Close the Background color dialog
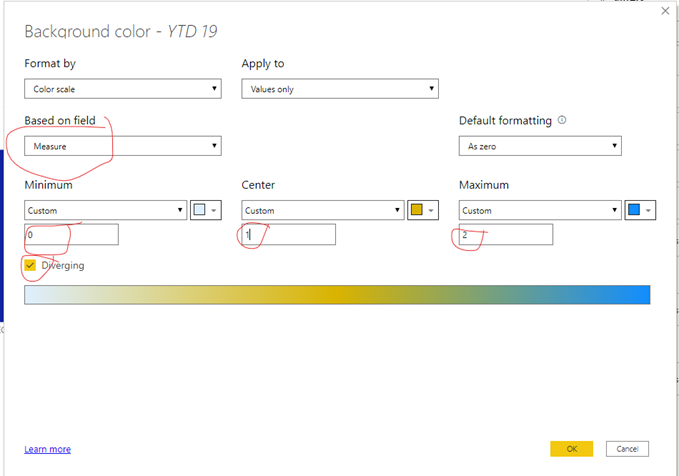 point(665,11)
